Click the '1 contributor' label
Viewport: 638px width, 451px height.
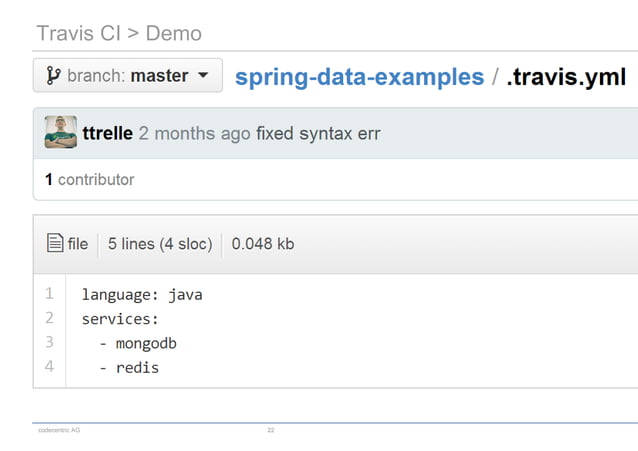[89, 180]
